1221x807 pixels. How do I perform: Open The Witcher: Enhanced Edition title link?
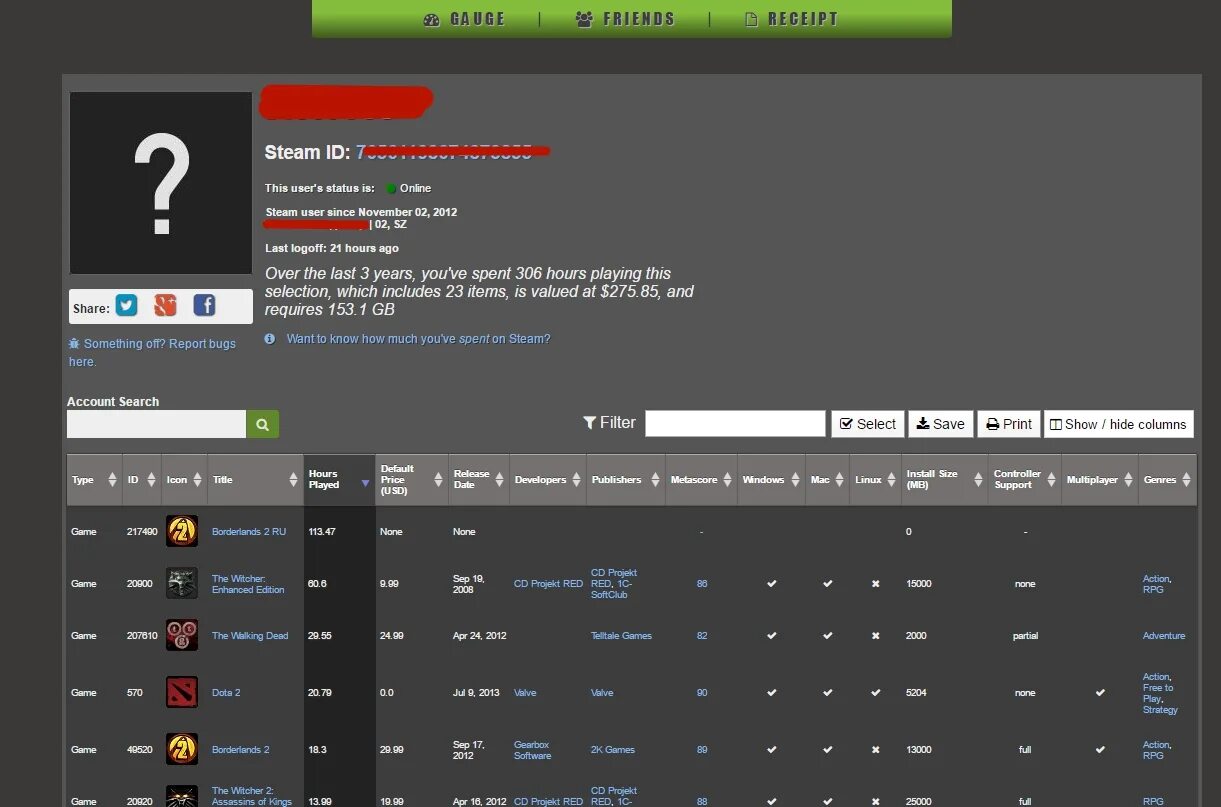(x=248, y=584)
